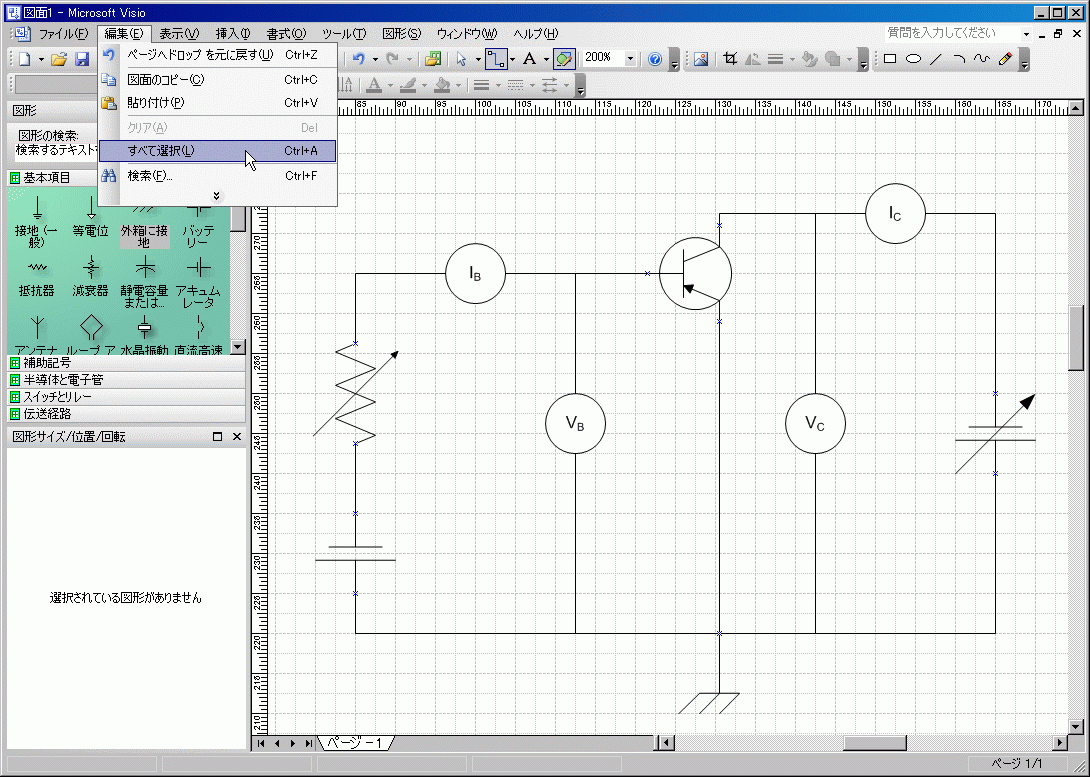Image resolution: width=1090 pixels, height=777 pixels.
Task: Choose the Pencil tool icon
Action: click(x=1005, y=59)
